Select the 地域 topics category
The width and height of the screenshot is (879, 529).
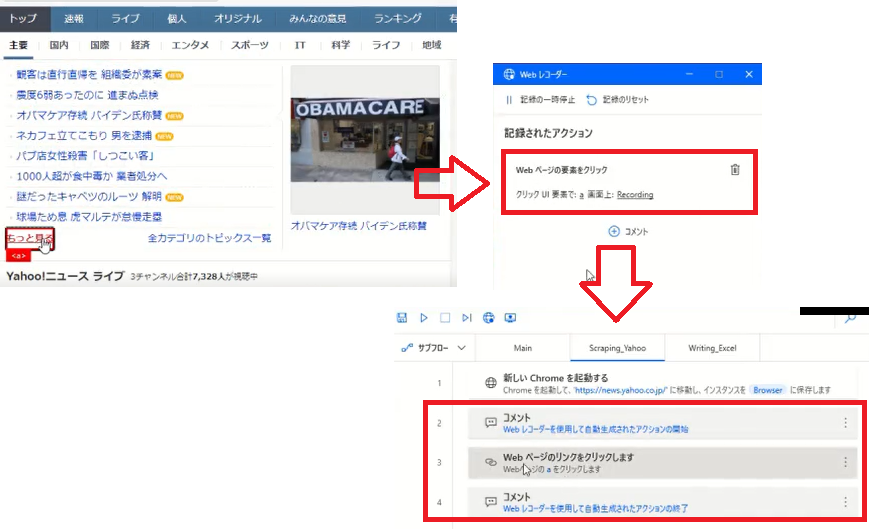[x=432, y=45]
